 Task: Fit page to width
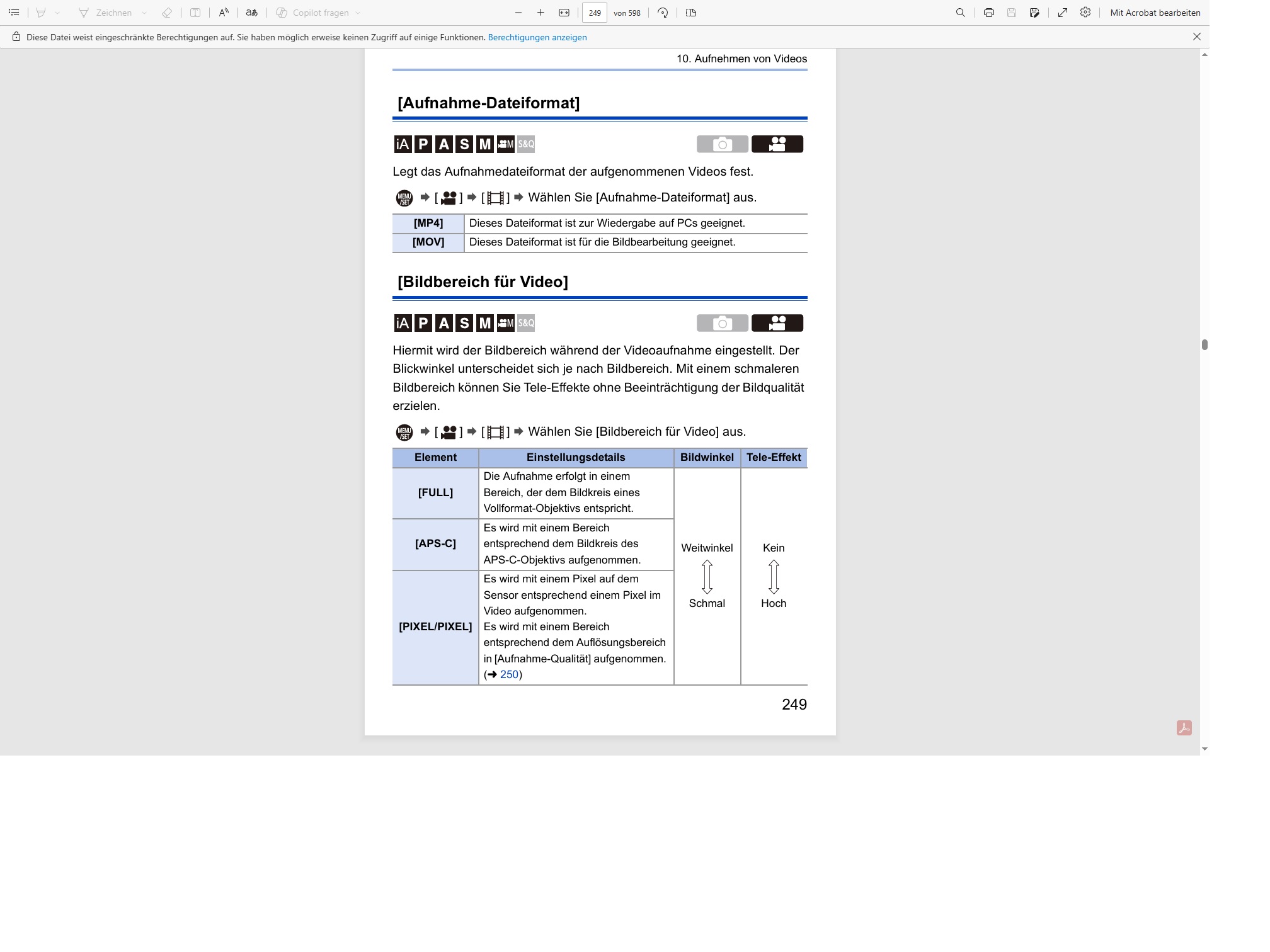pyautogui.click(x=564, y=13)
